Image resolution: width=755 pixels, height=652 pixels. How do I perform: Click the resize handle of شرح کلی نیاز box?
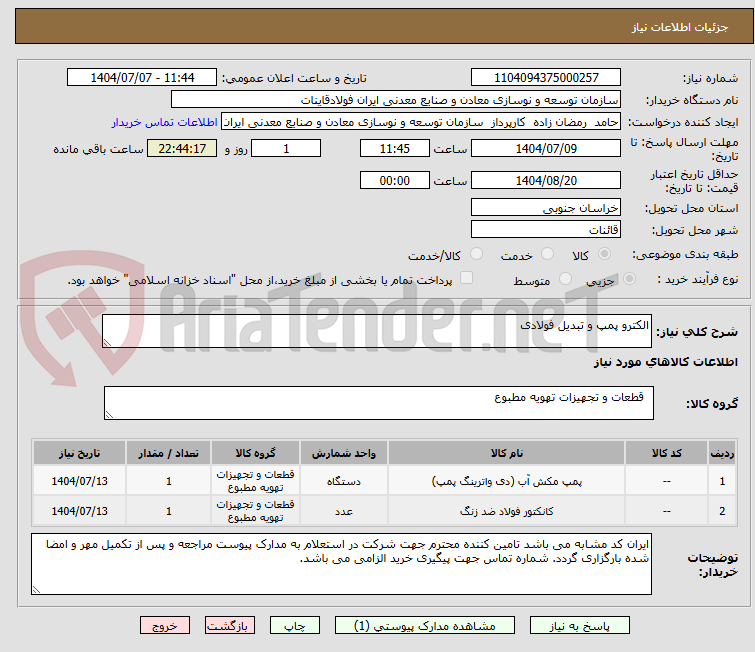point(107,343)
